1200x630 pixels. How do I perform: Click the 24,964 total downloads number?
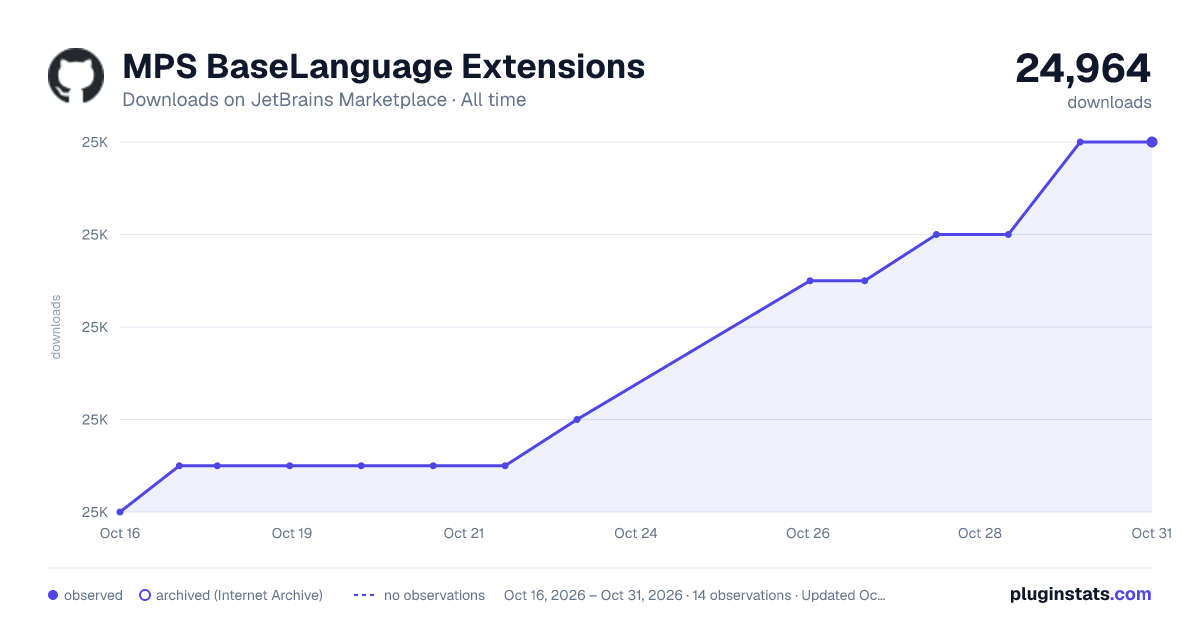(1083, 68)
